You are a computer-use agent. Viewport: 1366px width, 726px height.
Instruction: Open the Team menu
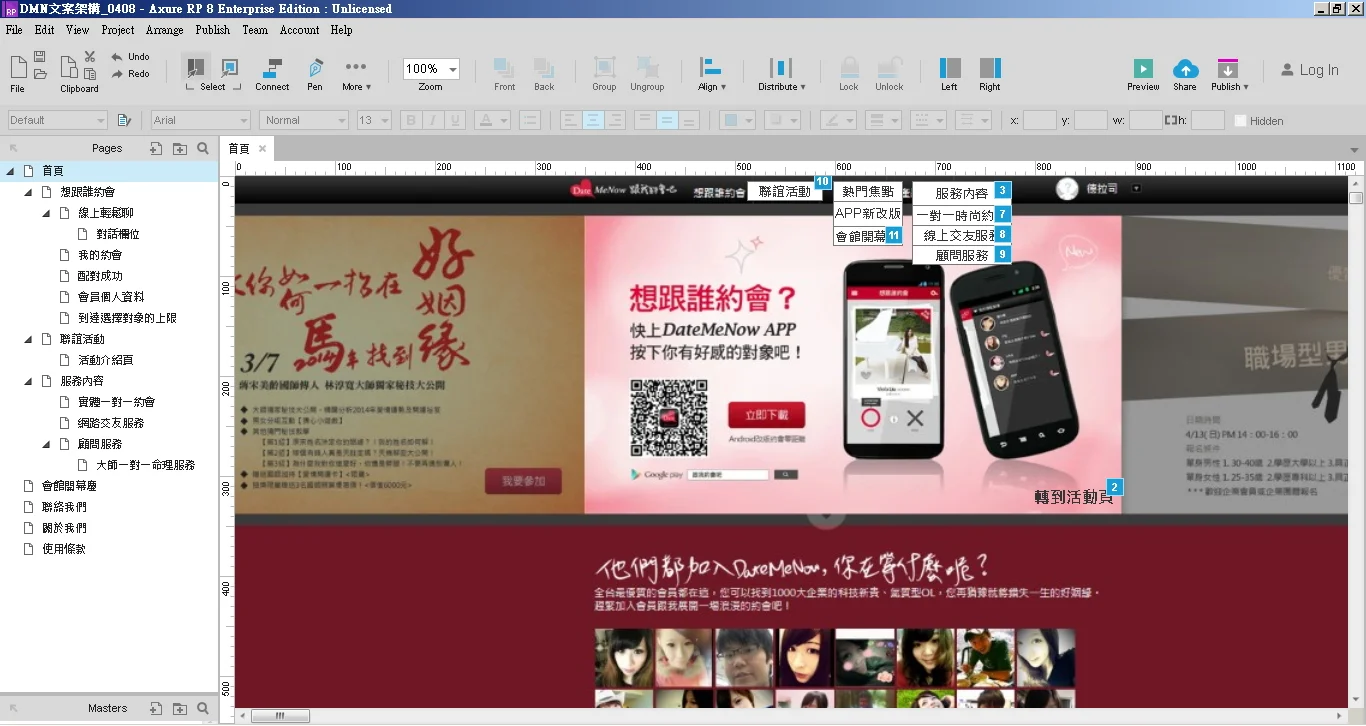tap(255, 30)
